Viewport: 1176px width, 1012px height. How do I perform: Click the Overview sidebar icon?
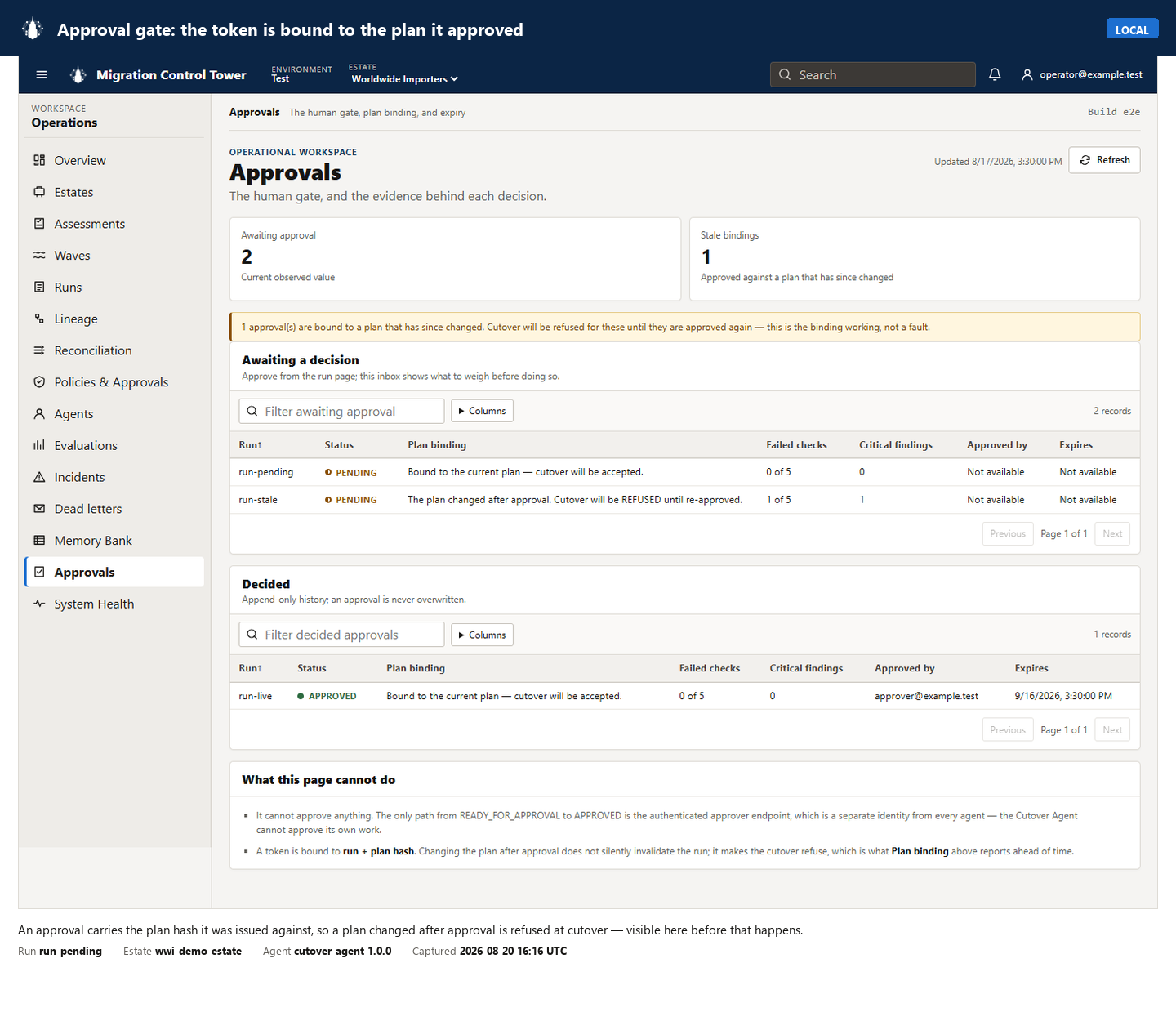39,160
